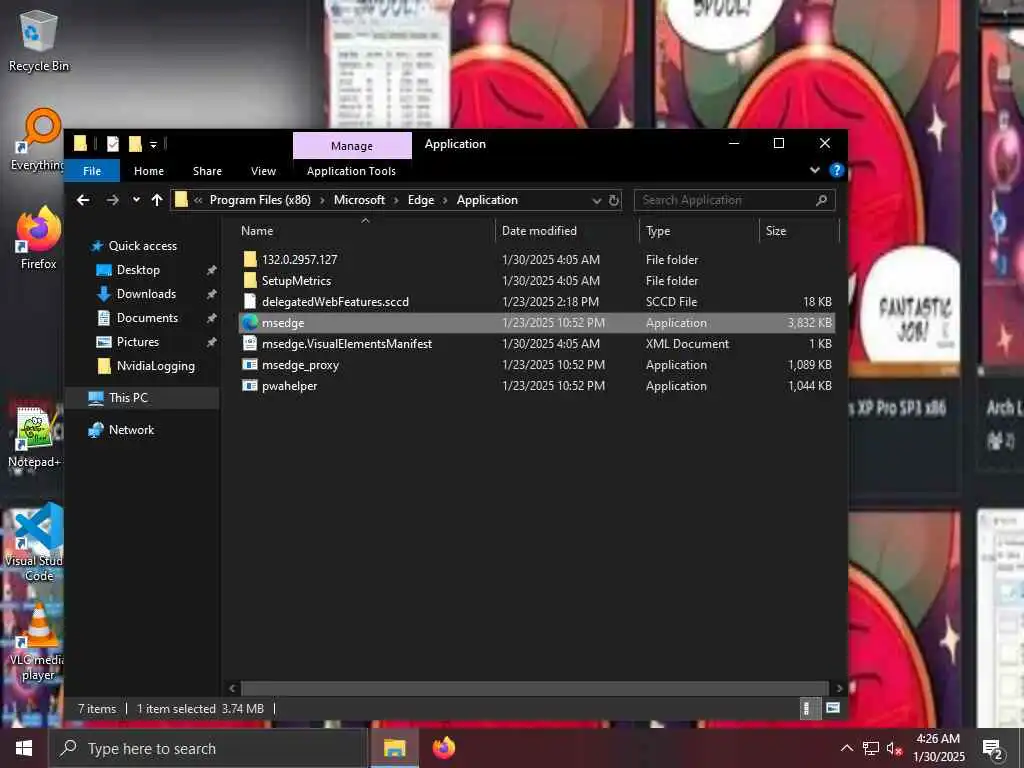The image size is (1024, 768).
Task: Click the Properties quick access toolbar icon
Action: click(113, 144)
